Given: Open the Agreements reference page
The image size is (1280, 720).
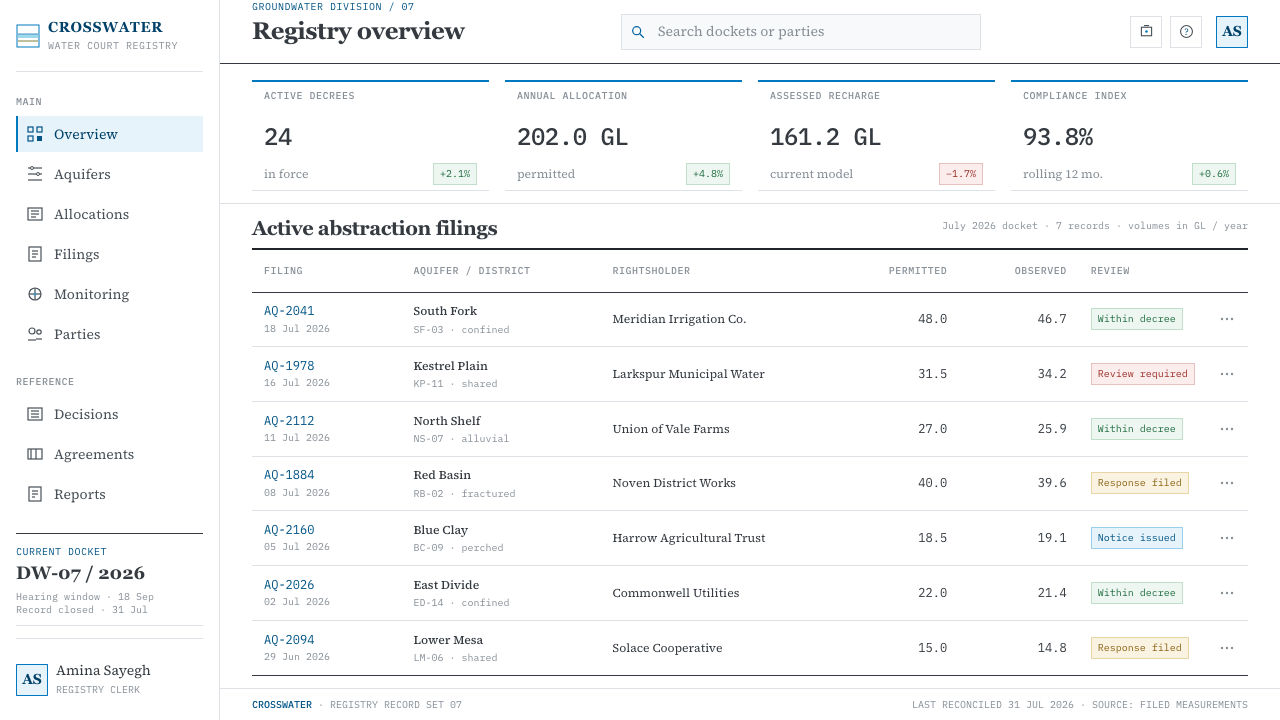Looking at the screenshot, I should (109, 454).
